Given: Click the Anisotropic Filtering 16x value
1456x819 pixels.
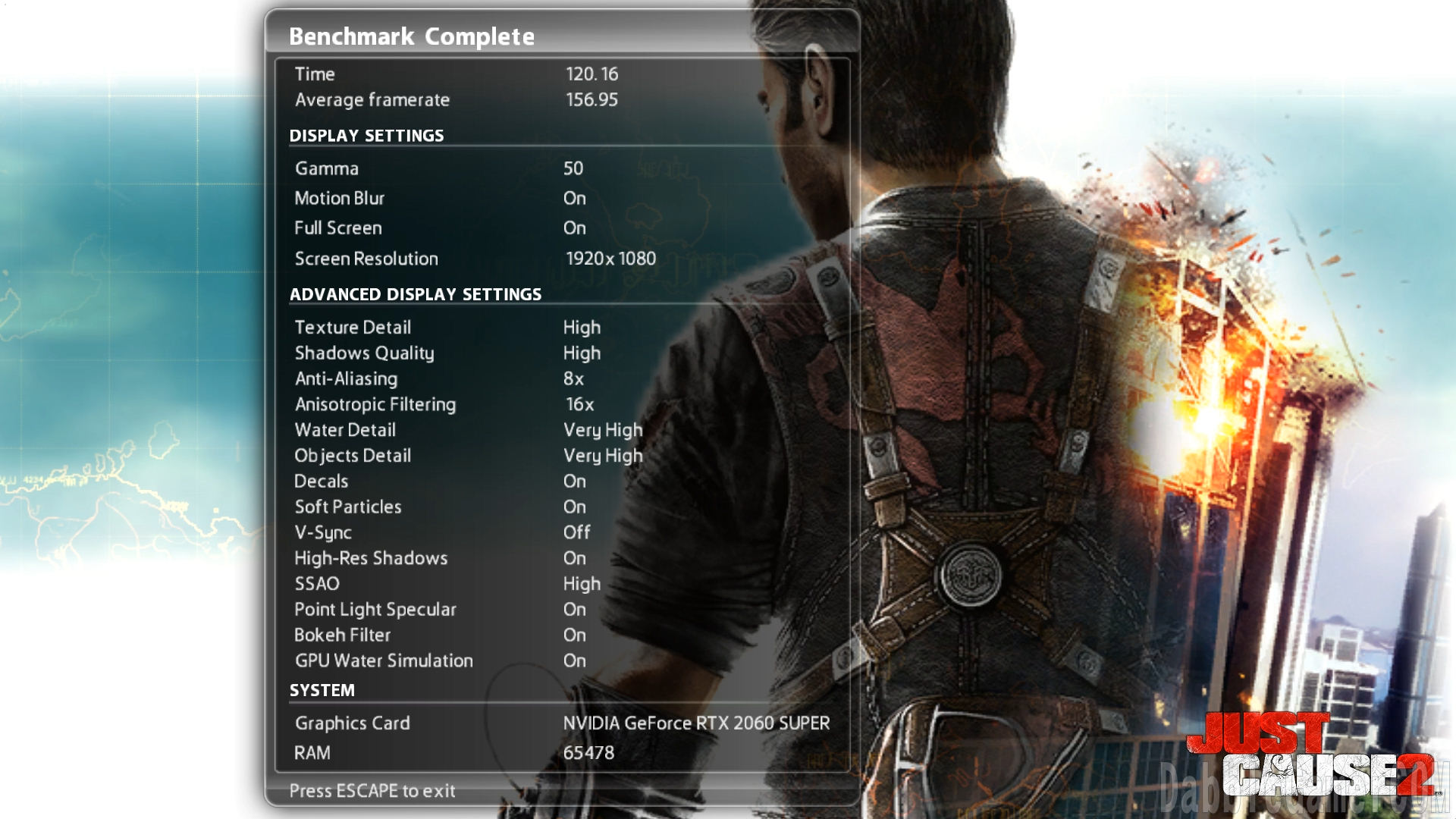Looking at the screenshot, I should [x=579, y=404].
